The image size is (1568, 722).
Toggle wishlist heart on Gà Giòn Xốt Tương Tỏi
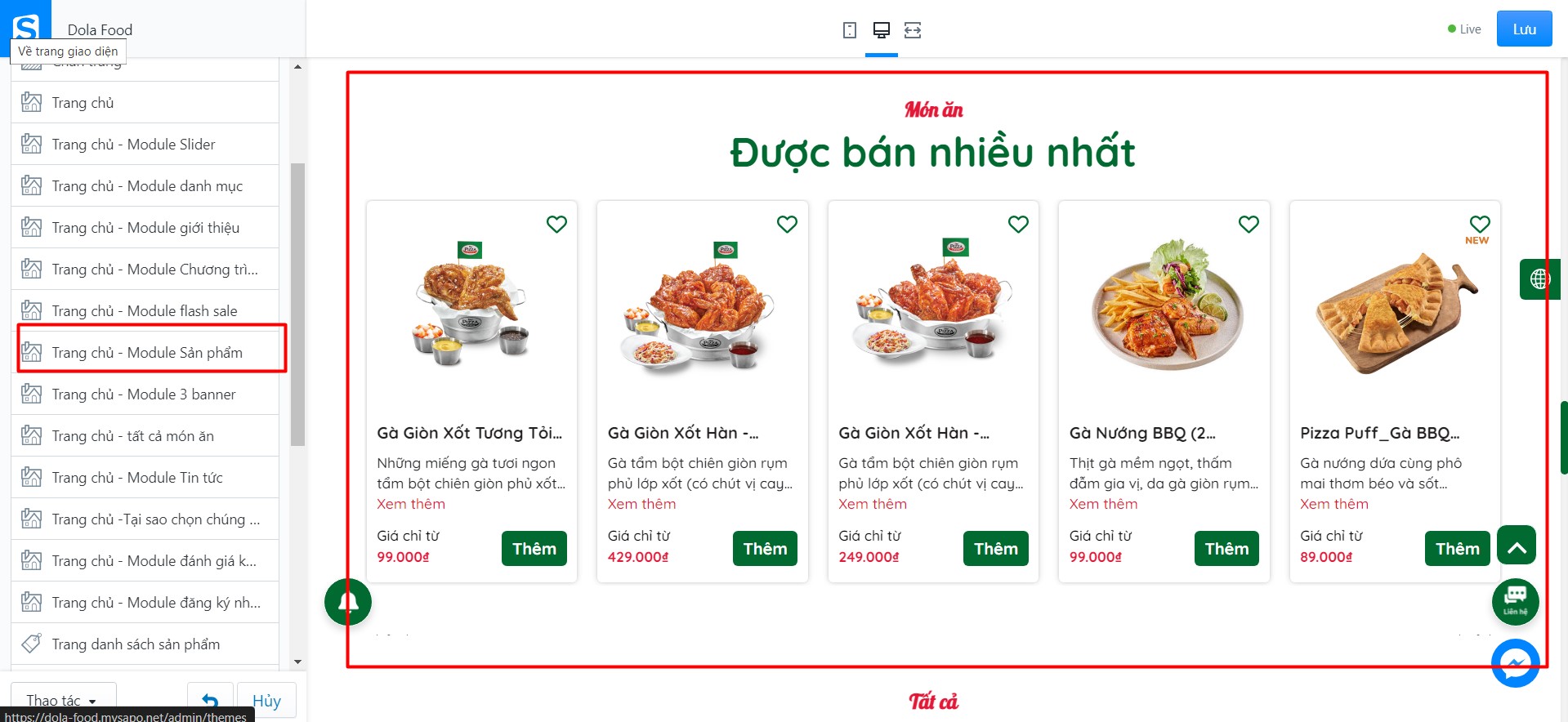(x=556, y=224)
